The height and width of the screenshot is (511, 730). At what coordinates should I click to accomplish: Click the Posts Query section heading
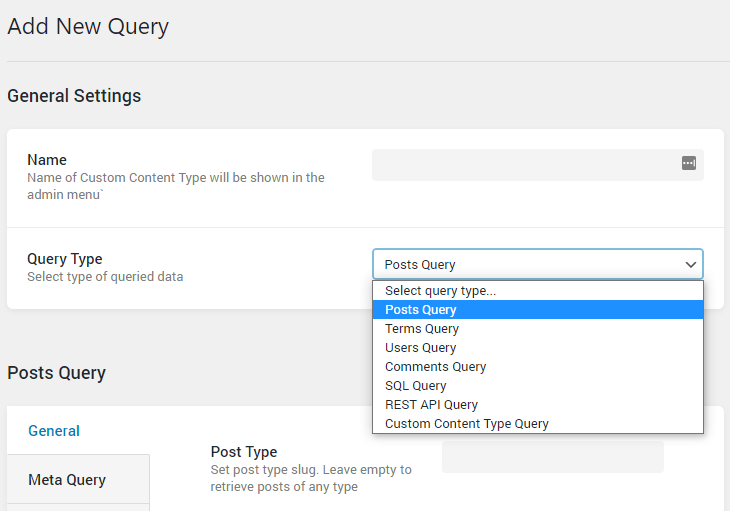(x=56, y=373)
